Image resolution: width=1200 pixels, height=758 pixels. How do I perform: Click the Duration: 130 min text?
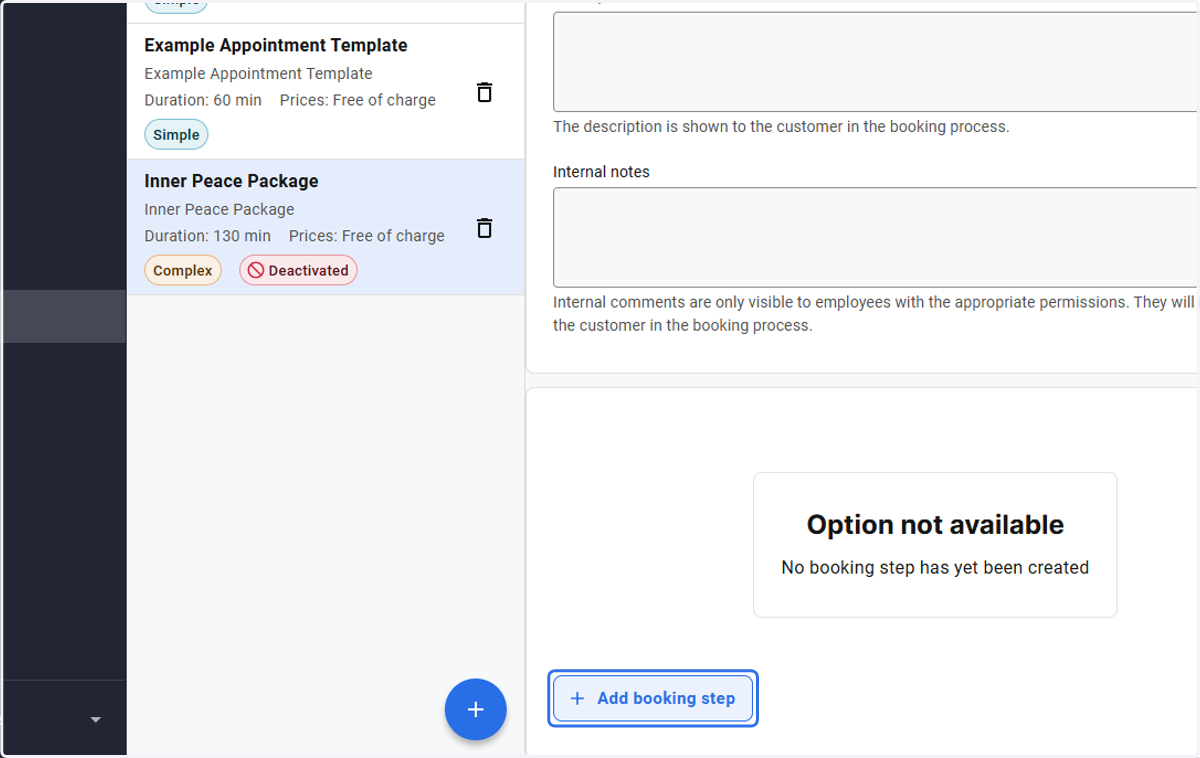pos(207,236)
